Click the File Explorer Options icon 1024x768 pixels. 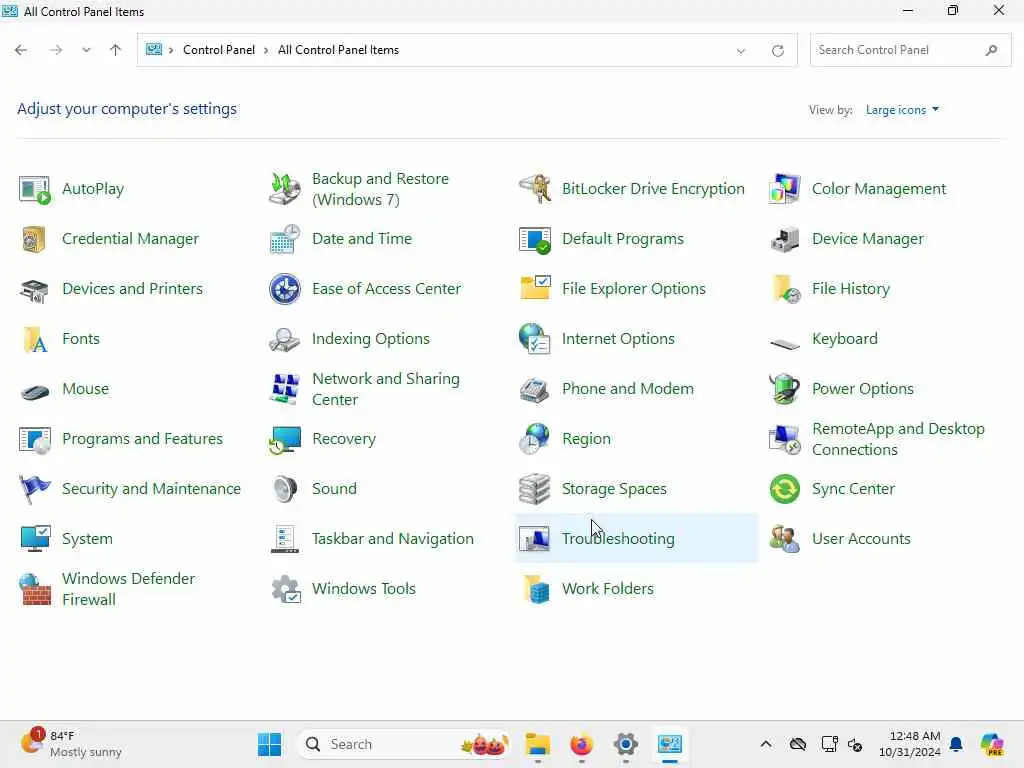pos(535,289)
